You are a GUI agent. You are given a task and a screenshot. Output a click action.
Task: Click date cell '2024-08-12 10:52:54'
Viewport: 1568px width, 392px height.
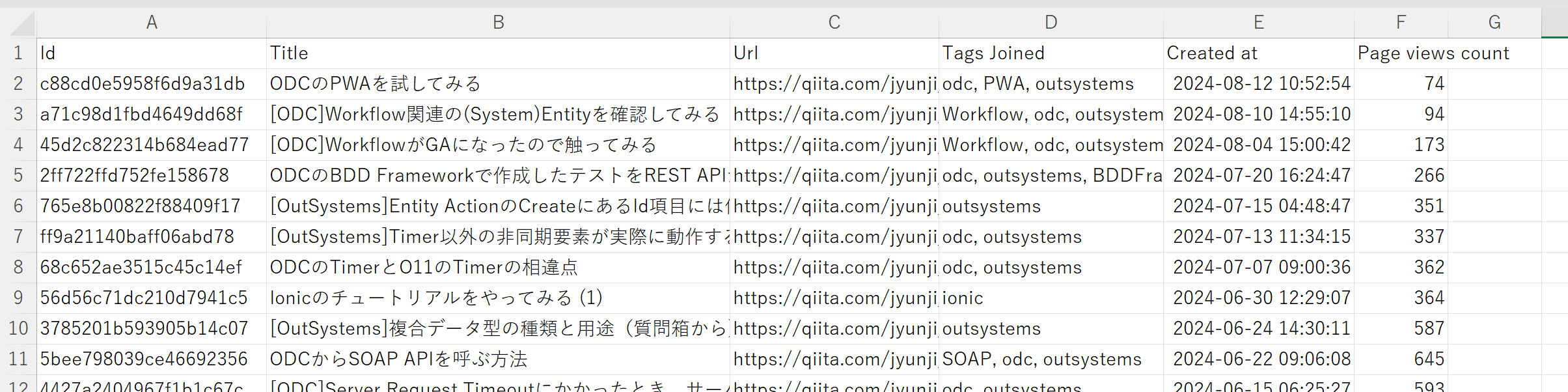pos(1258,84)
